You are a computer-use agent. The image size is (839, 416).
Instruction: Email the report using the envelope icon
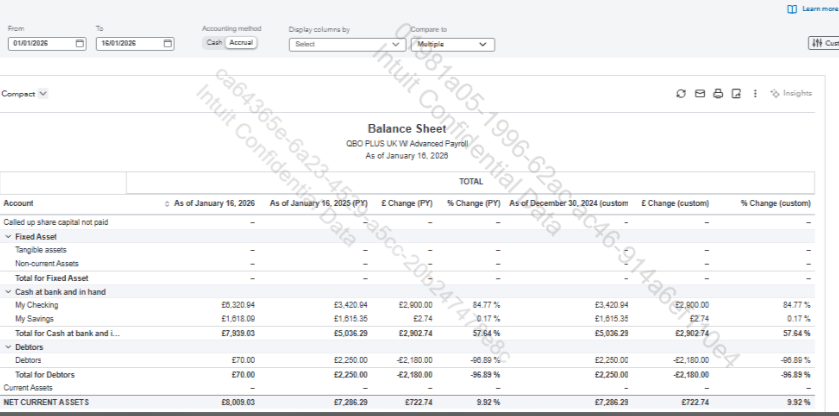coord(699,94)
